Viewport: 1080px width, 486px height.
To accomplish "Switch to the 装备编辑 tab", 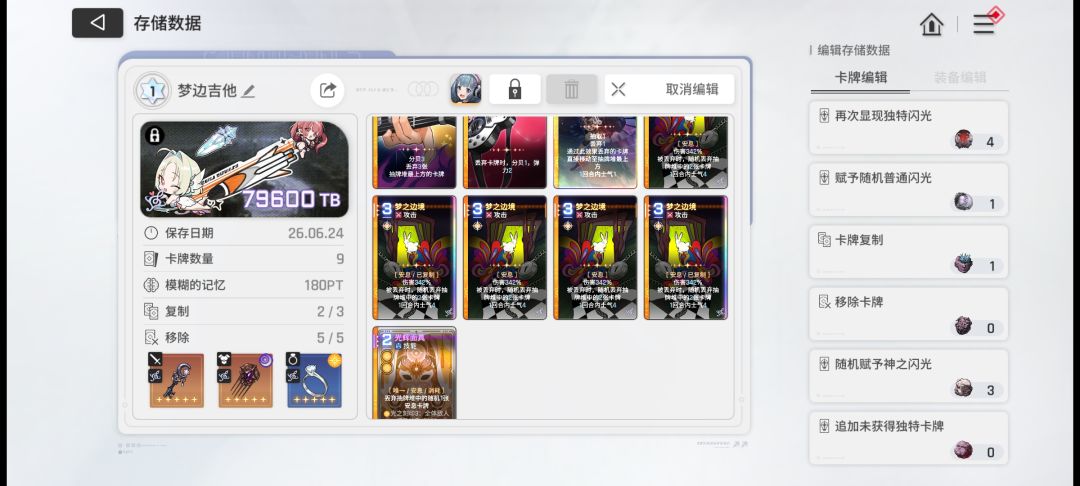I will 959,77.
